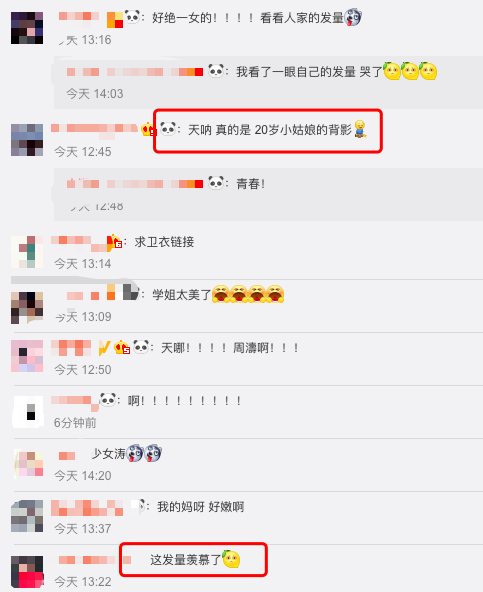Click the 6分钟前 timestamp
483x592 pixels.
pos(75,423)
